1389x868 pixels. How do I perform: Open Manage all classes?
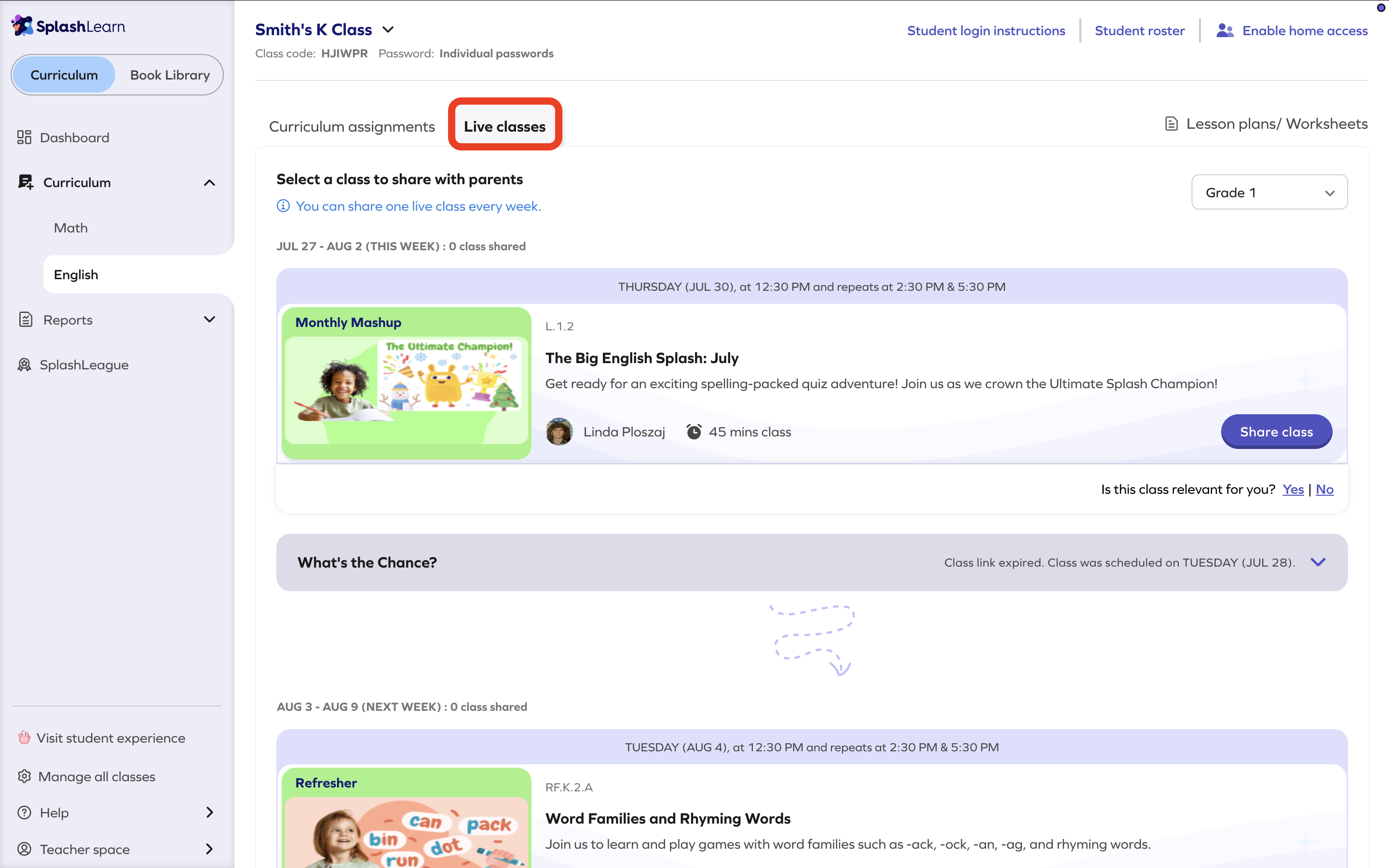pyautogui.click(x=96, y=776)
